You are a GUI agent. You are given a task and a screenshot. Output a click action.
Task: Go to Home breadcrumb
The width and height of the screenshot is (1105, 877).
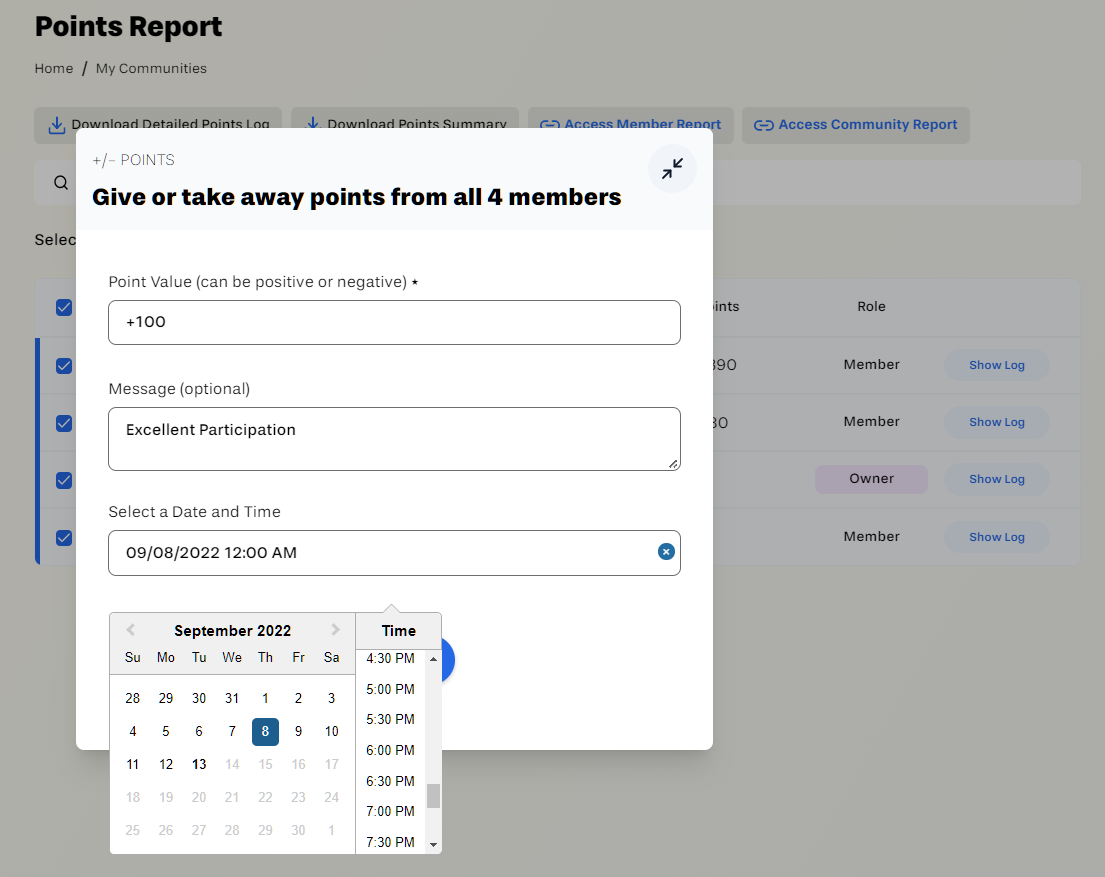(x=54, y=69)
